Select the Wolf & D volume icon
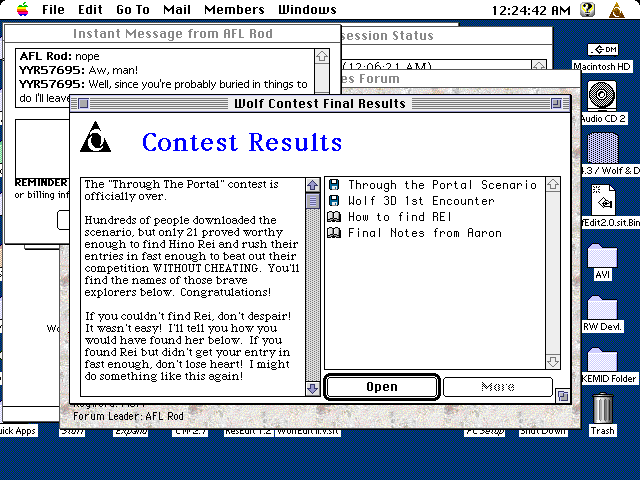640x480 pixels. [603, 148]
